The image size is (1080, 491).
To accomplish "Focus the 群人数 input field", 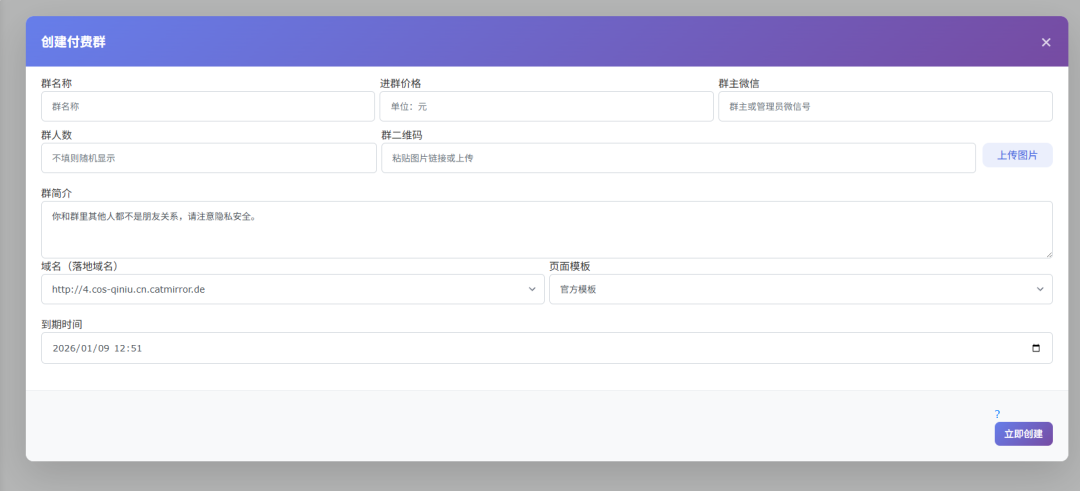I will [x=208, y=158].
